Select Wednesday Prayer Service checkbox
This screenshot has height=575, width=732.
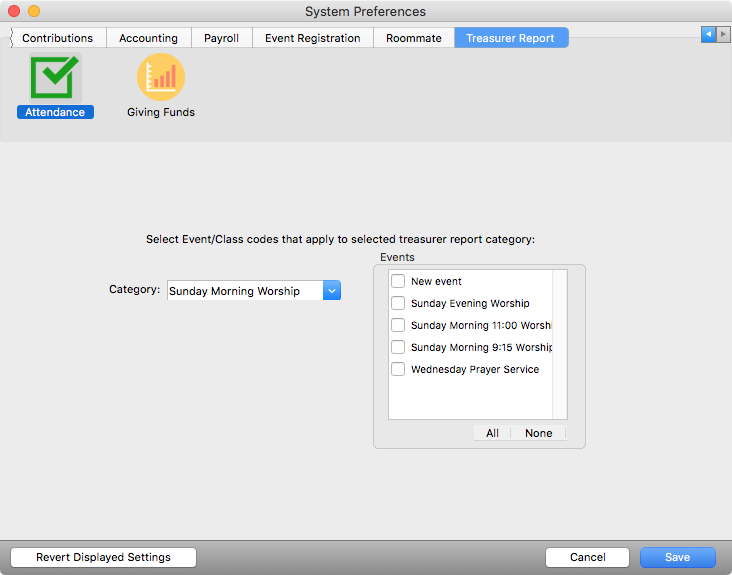click(x=398, y=370)
